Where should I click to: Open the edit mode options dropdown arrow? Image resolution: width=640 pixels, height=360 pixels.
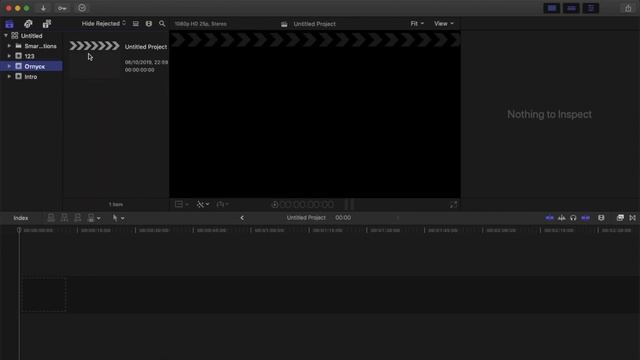coord(99,218)
